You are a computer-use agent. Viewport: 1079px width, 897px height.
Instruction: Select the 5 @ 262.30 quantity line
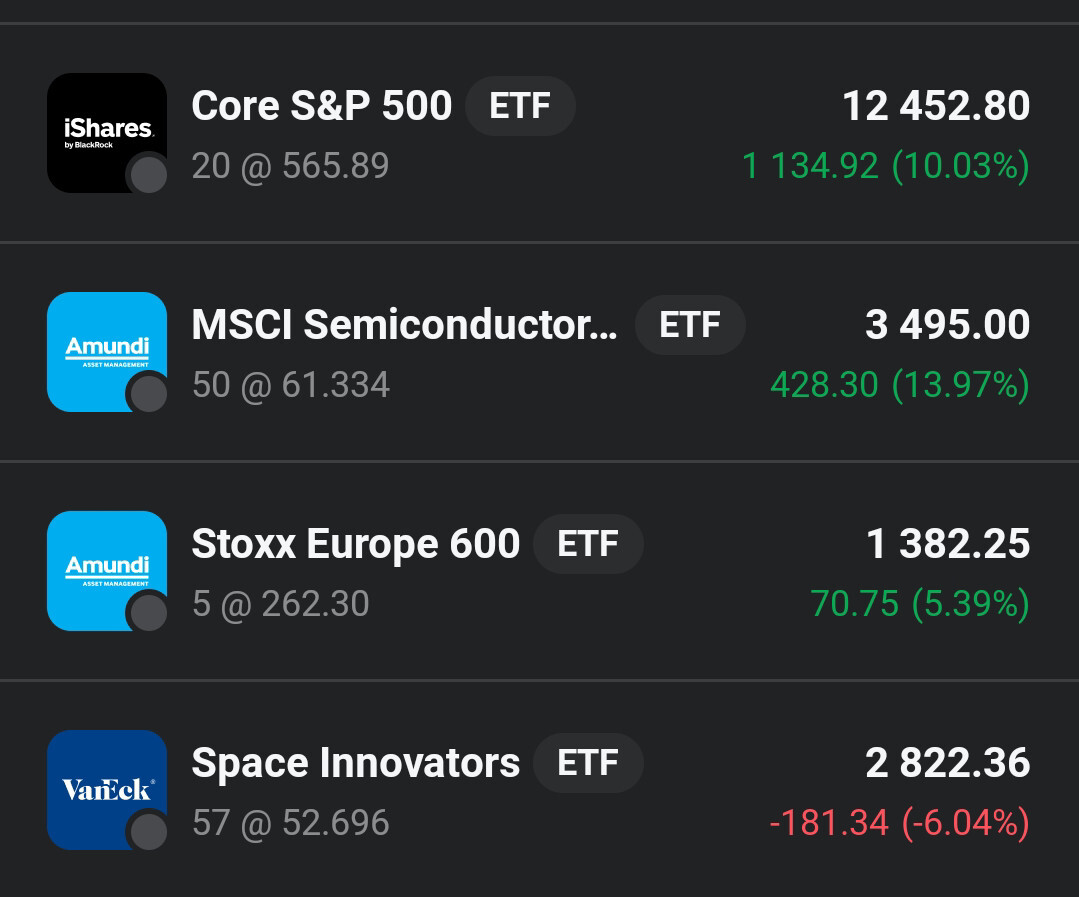pyautogui.click(x=281, y=604)
